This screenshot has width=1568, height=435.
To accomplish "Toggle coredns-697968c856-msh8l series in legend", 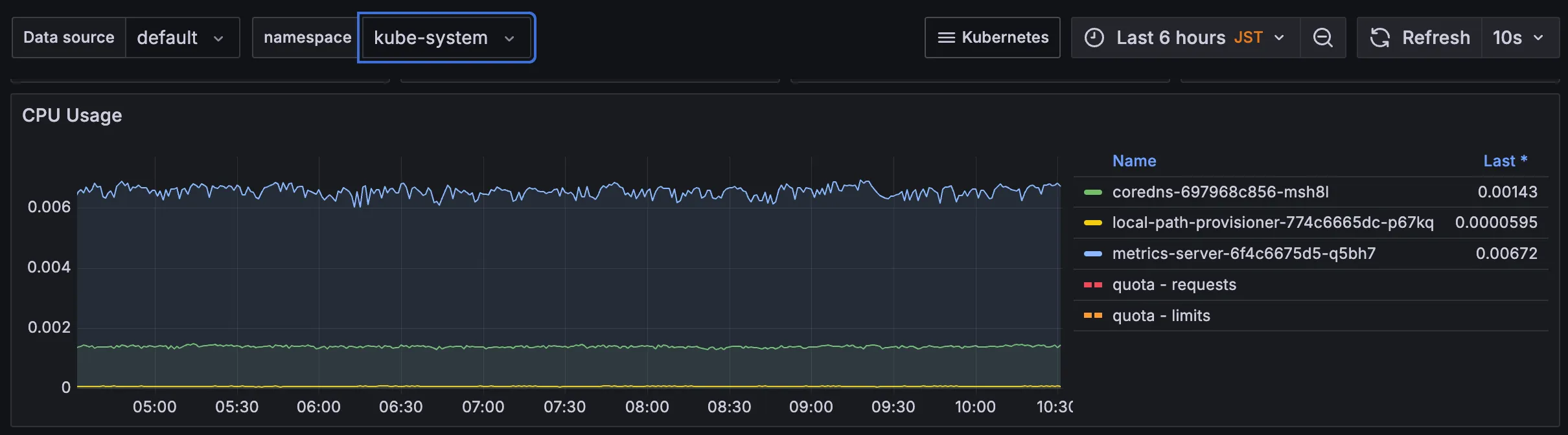I will 1220,192.
